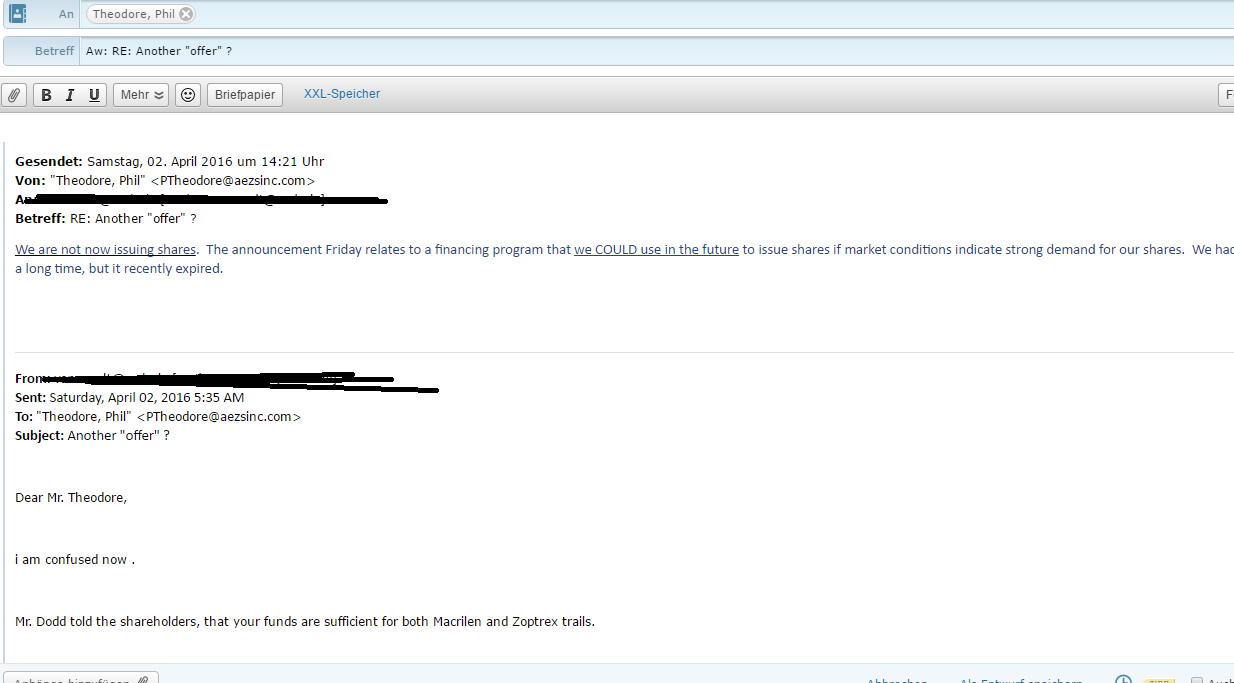The image size is (1234, 683).
Task: Place cursor in the quoted 'To: Theodore, Phil' line
Action: point(158,416)
